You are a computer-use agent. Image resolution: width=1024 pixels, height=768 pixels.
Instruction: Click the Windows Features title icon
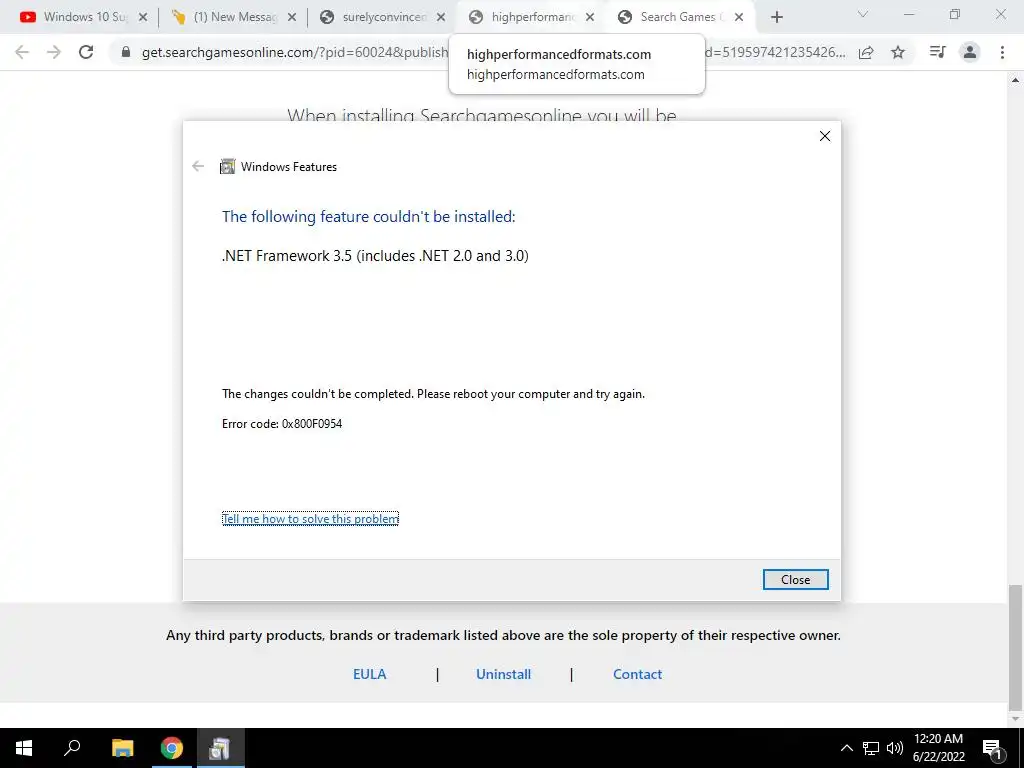[227, 167]
